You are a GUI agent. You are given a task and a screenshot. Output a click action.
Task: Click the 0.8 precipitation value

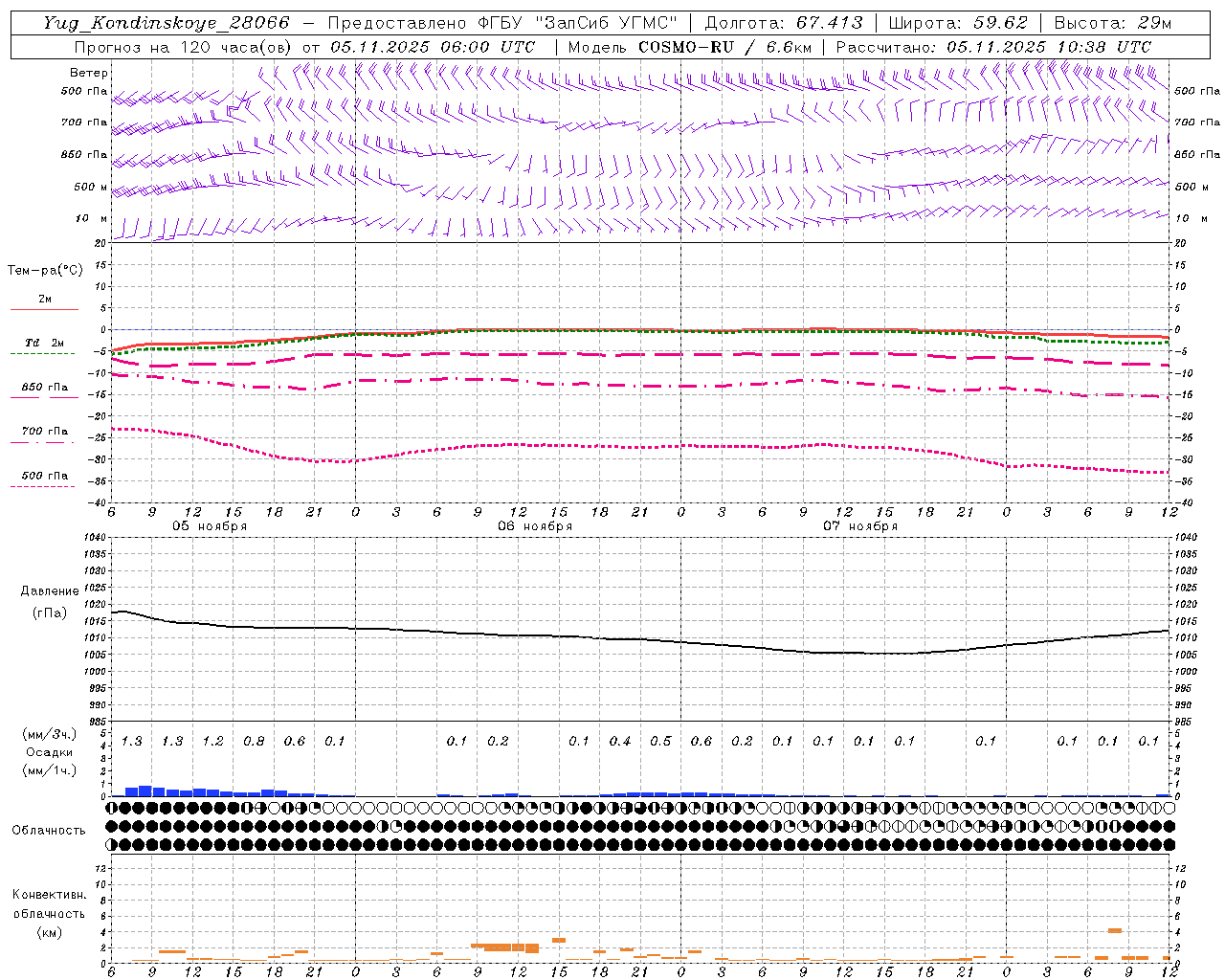pyautogui.click(x=254, y=742)
